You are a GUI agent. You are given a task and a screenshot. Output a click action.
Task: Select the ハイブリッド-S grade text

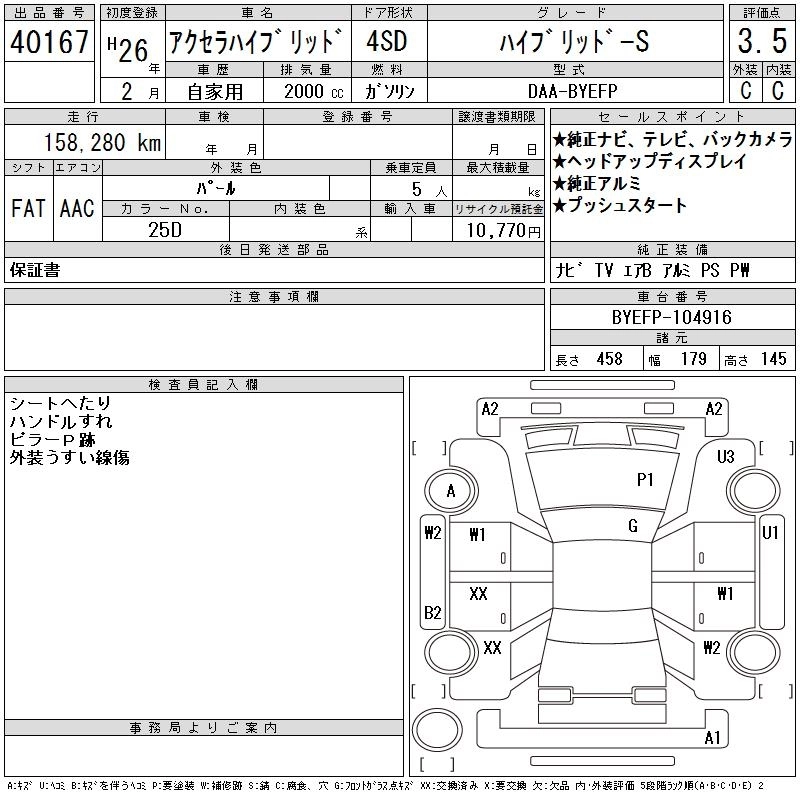[x=572, y=43]
